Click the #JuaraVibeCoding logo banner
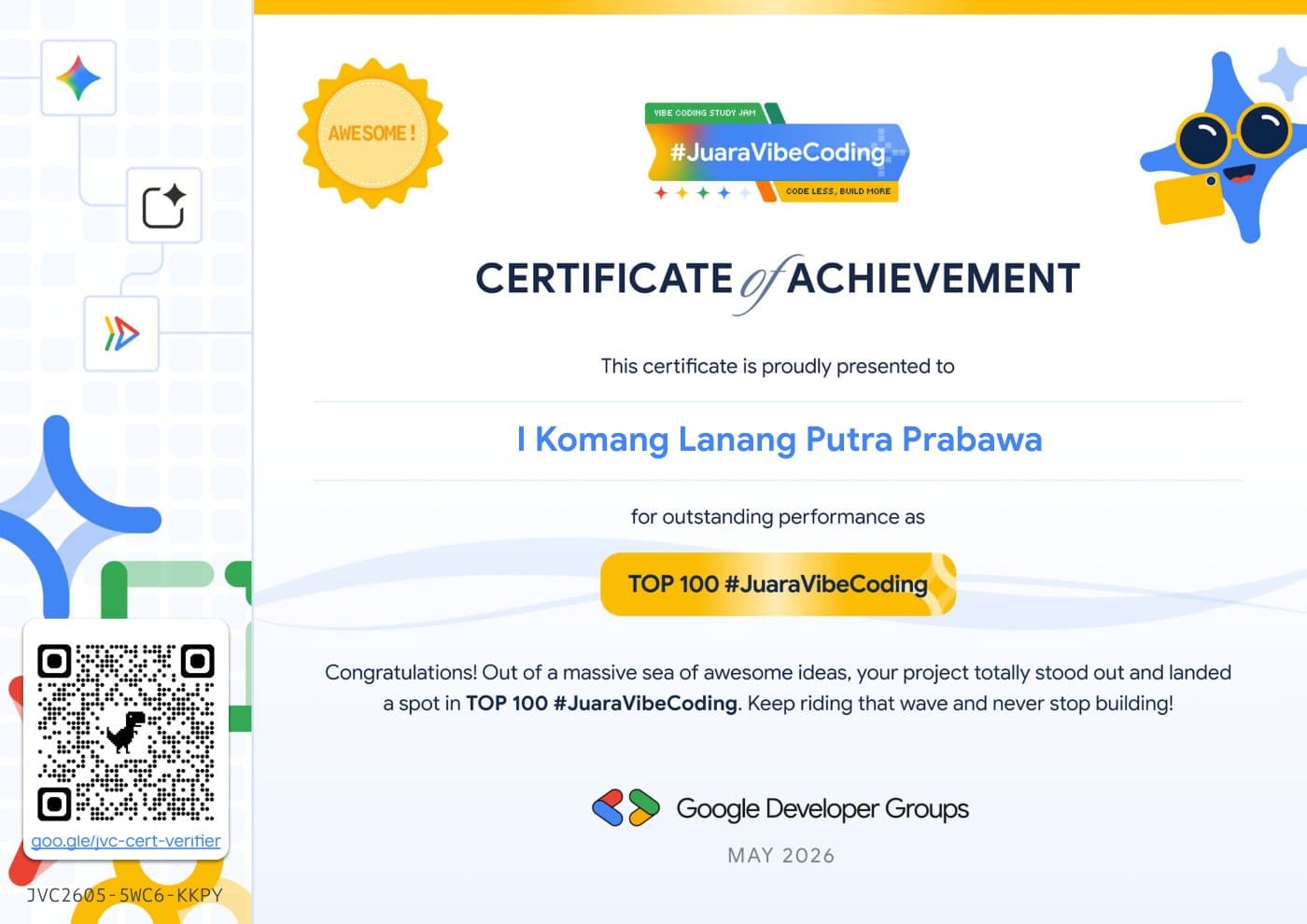 click(777, 153)
